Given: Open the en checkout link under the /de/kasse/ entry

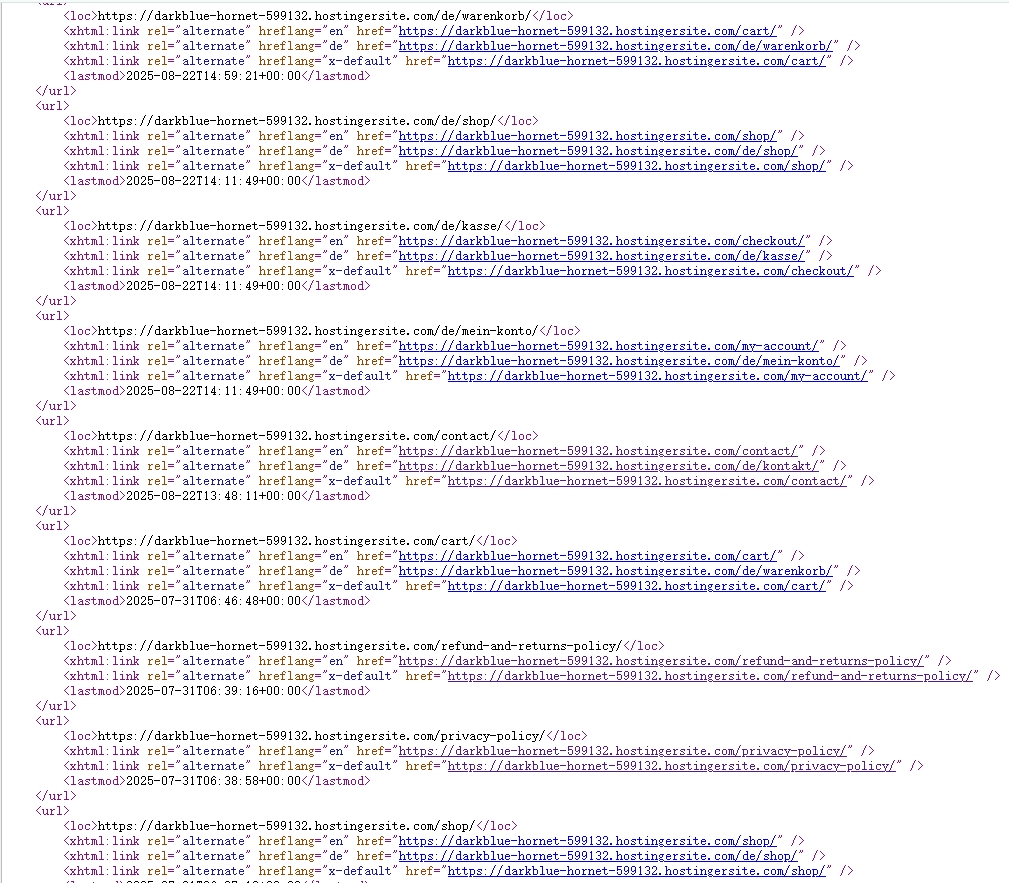Looking at the screenshot, I should tap(602, 241).
